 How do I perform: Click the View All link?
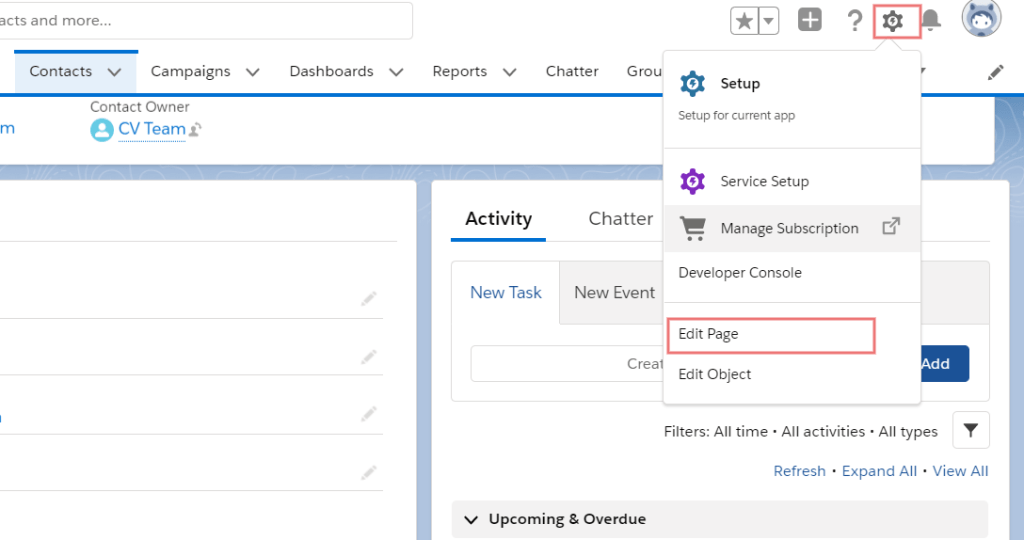pos(960,471)
